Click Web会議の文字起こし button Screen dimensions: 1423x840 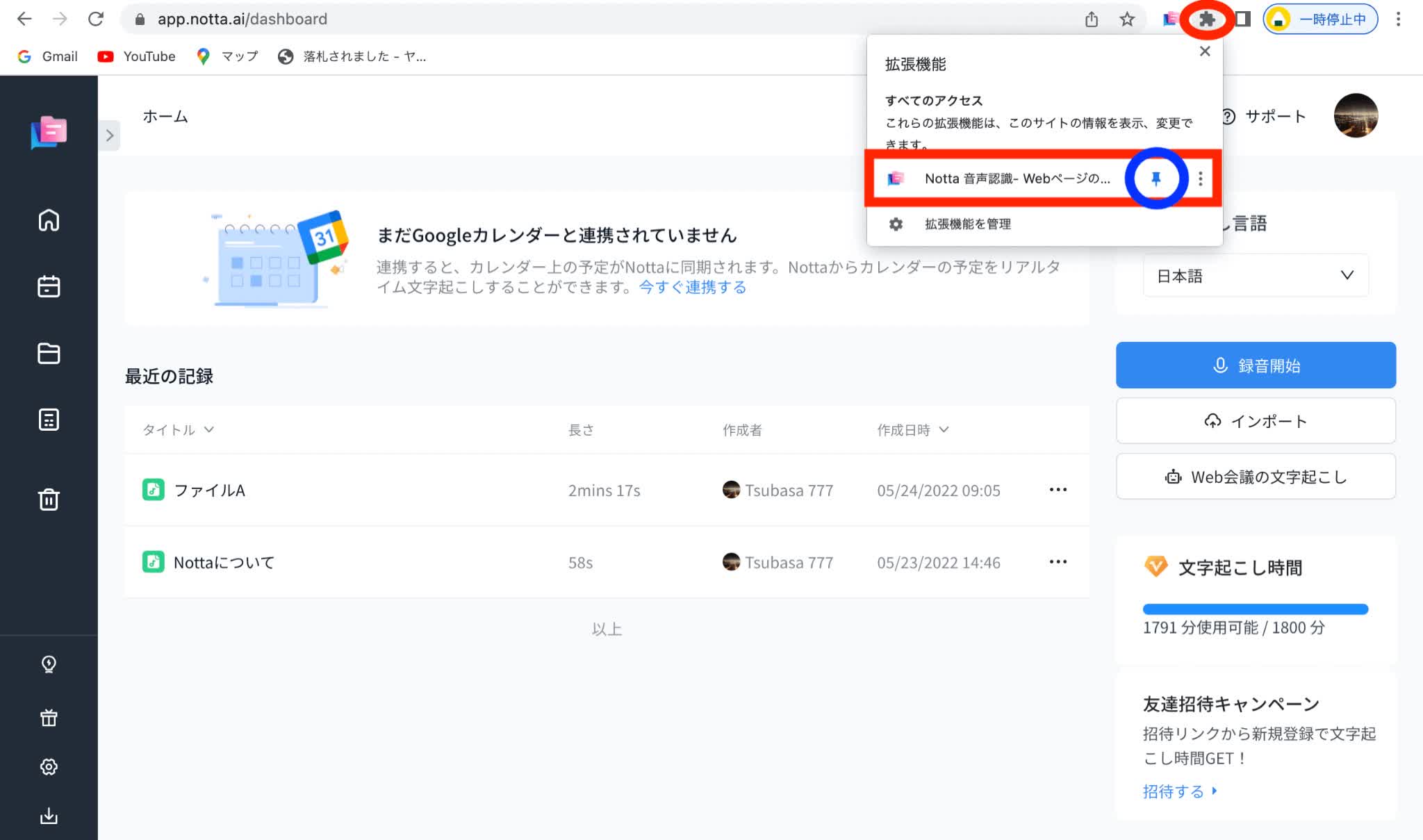[1256, 477]
